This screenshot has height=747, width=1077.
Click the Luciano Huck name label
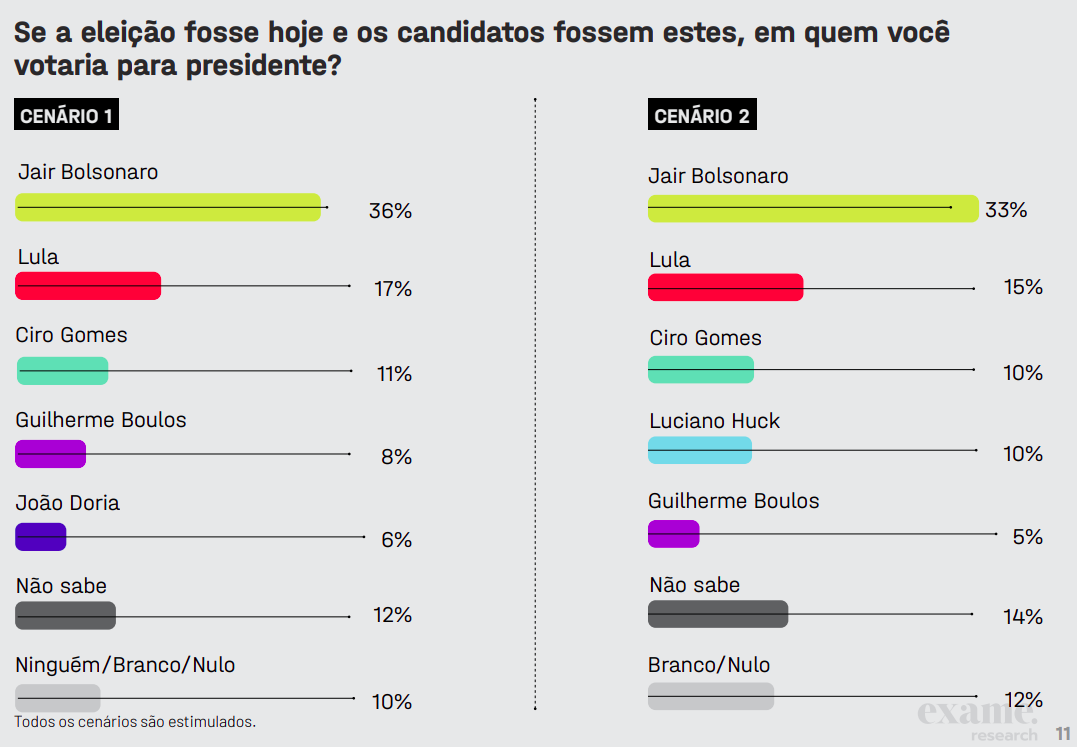pos(714,421)
